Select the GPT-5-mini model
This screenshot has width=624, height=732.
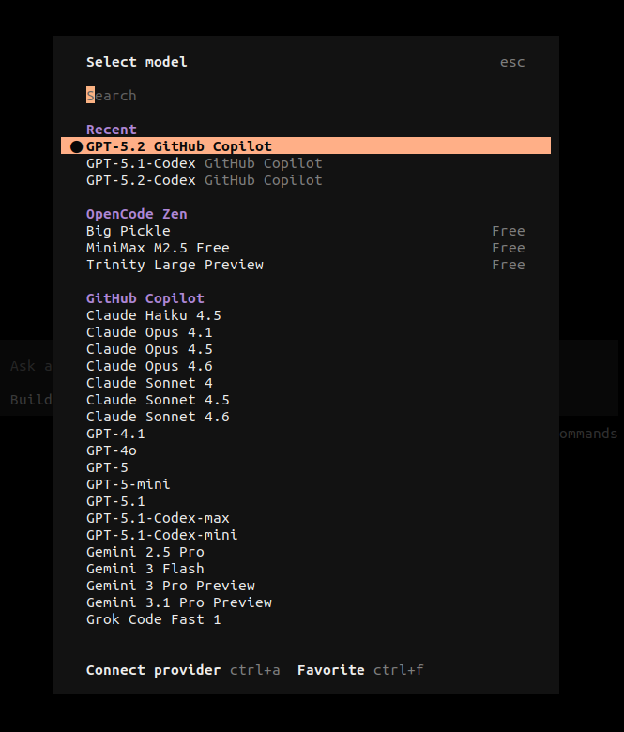(x=128, y=484)
